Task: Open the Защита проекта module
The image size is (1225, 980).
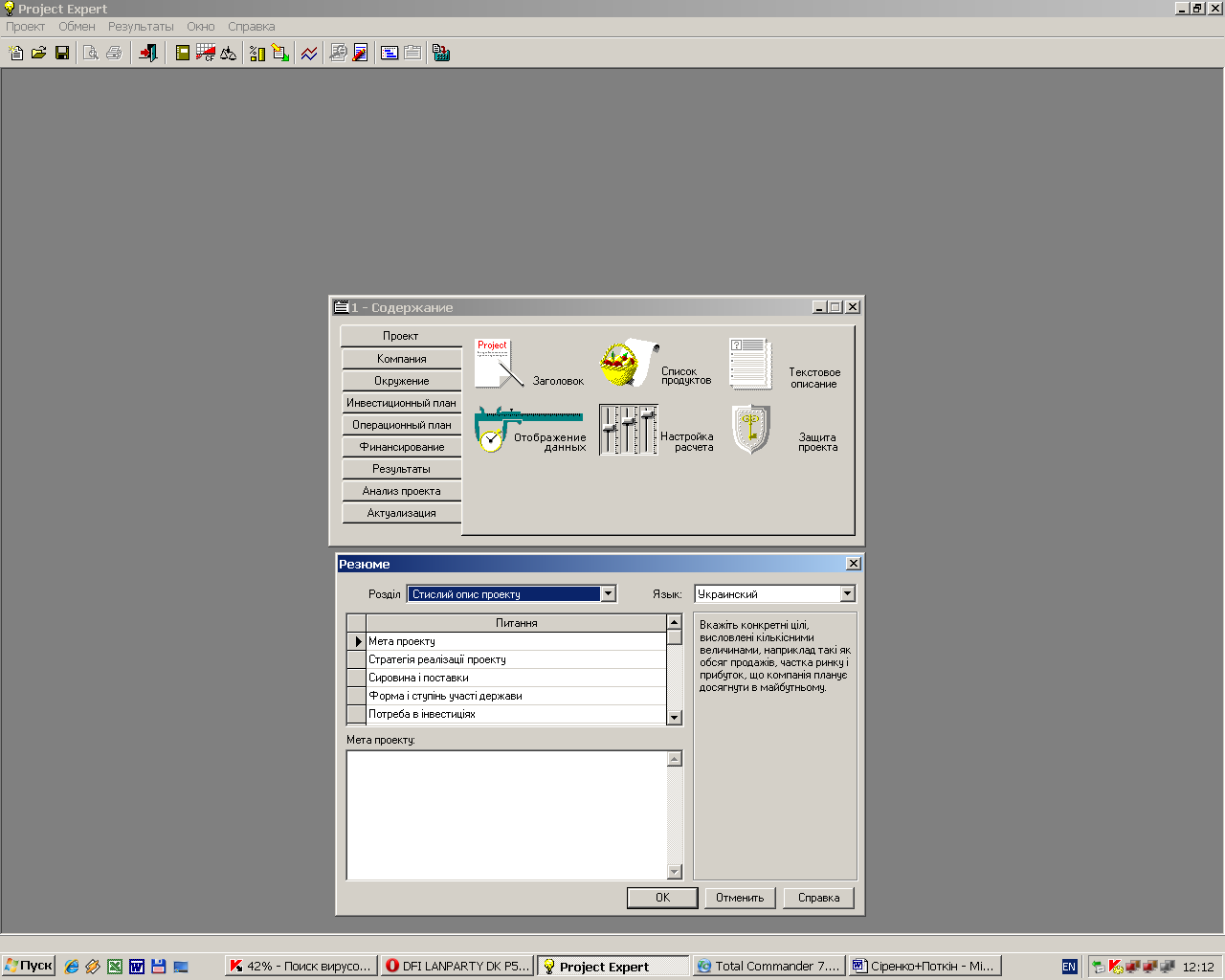Action: coord(785,430)
